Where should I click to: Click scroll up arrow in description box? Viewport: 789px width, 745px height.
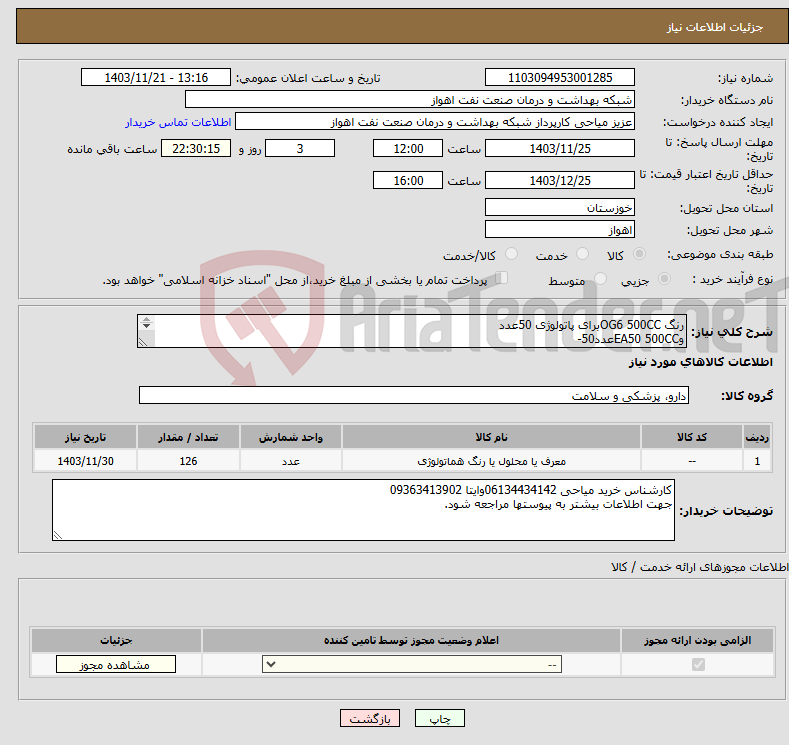click(146, 319)
